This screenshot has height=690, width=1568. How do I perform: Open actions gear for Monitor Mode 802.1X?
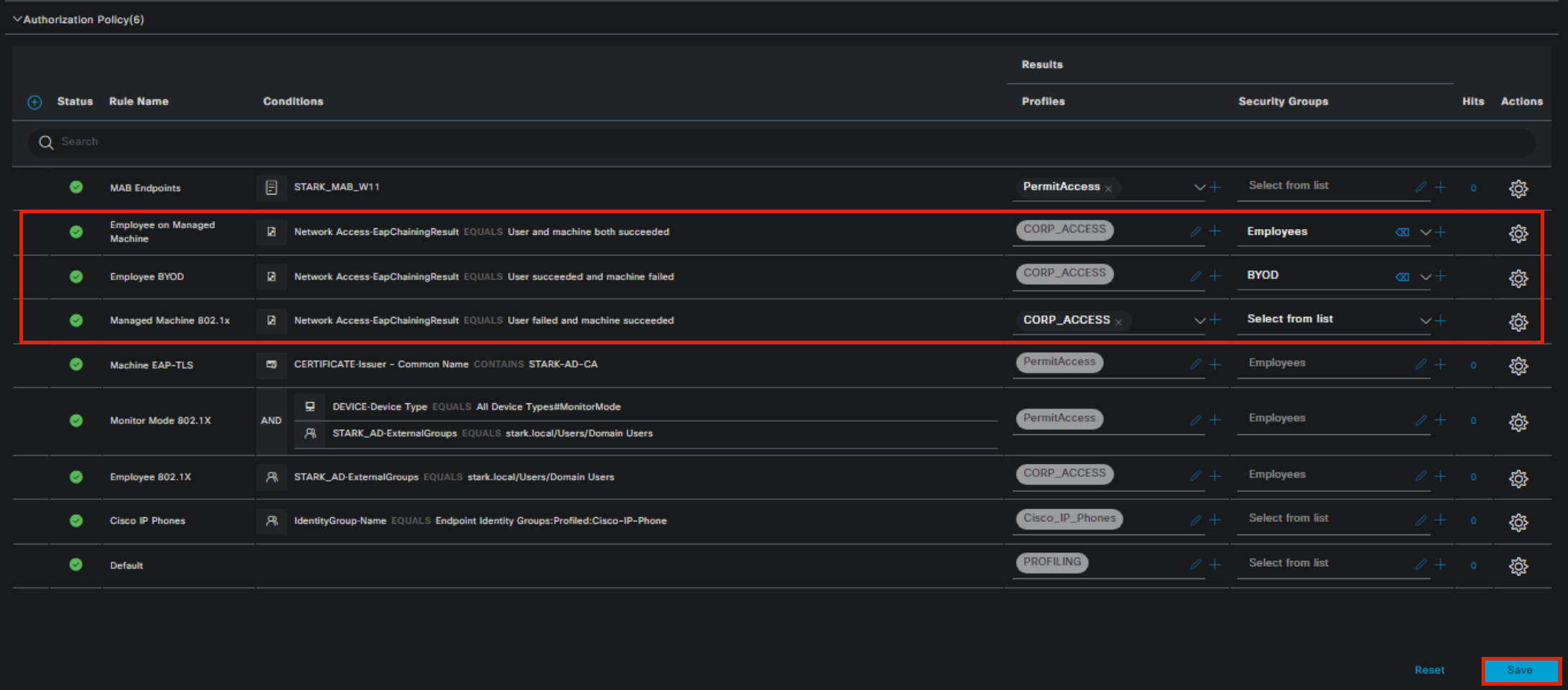1518,422
